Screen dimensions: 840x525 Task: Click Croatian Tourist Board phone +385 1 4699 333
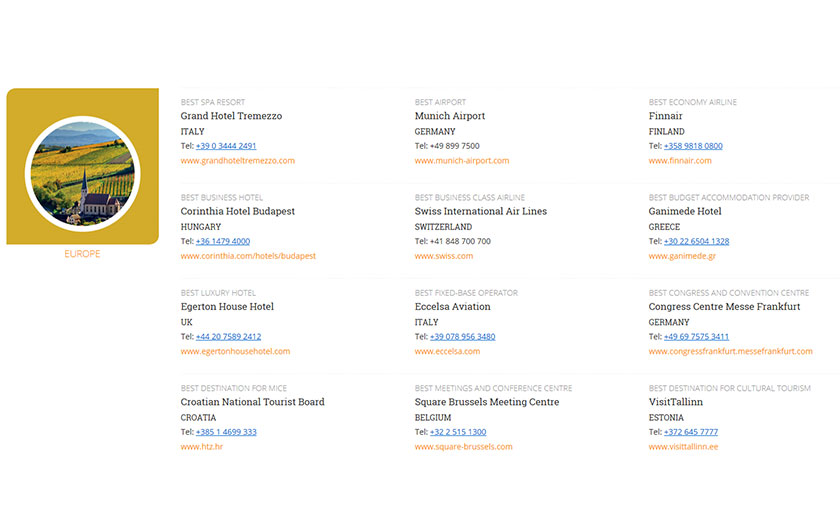[x=226, y=432]
